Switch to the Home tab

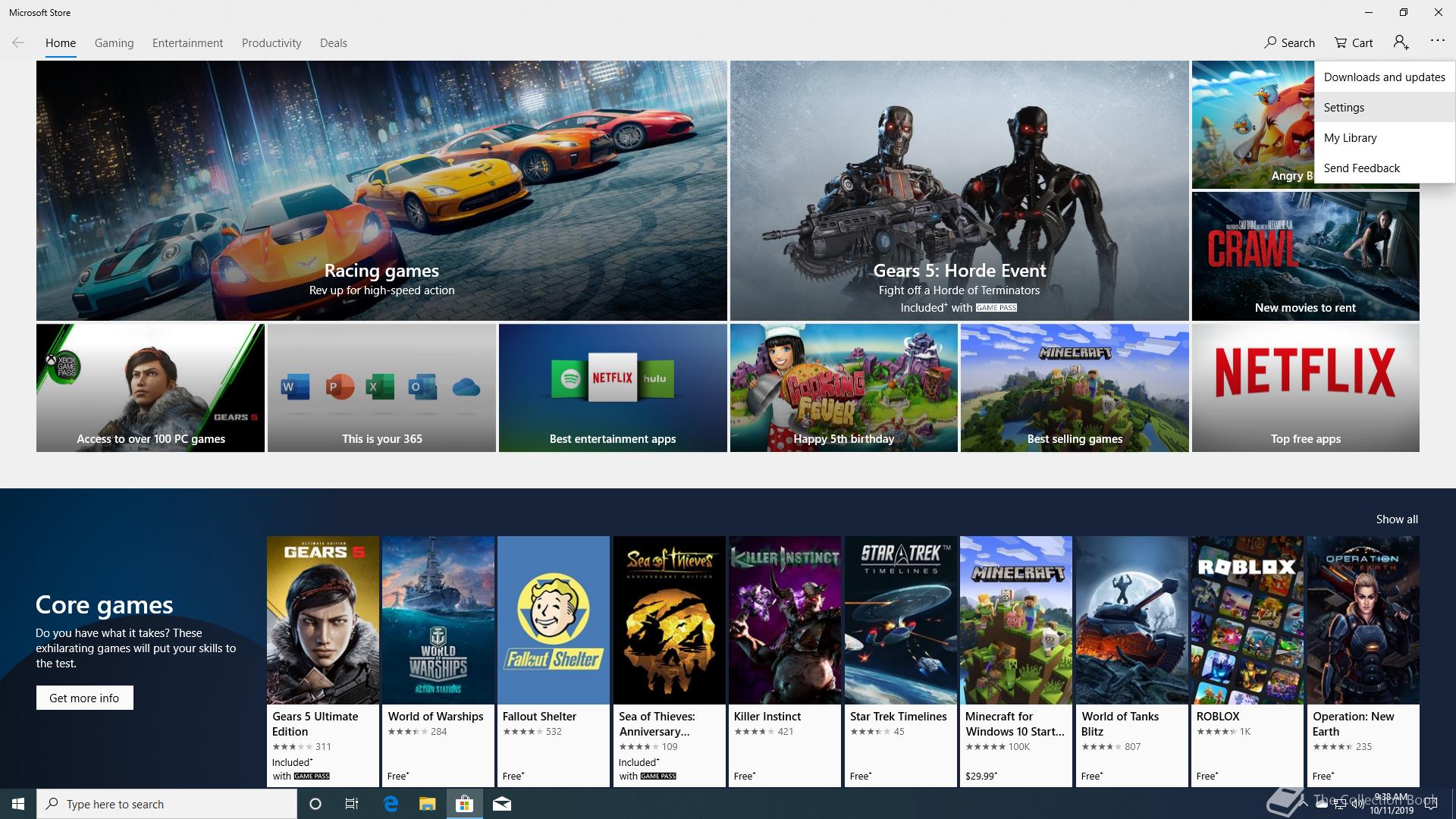pyautogui.click(x=61, y=43)
